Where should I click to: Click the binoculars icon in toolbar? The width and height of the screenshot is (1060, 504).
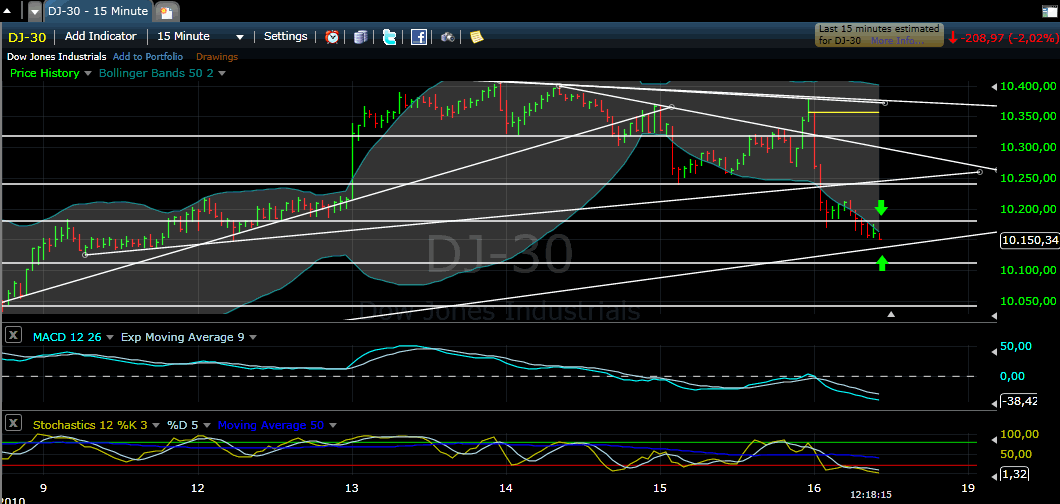[x=448, y=37]
